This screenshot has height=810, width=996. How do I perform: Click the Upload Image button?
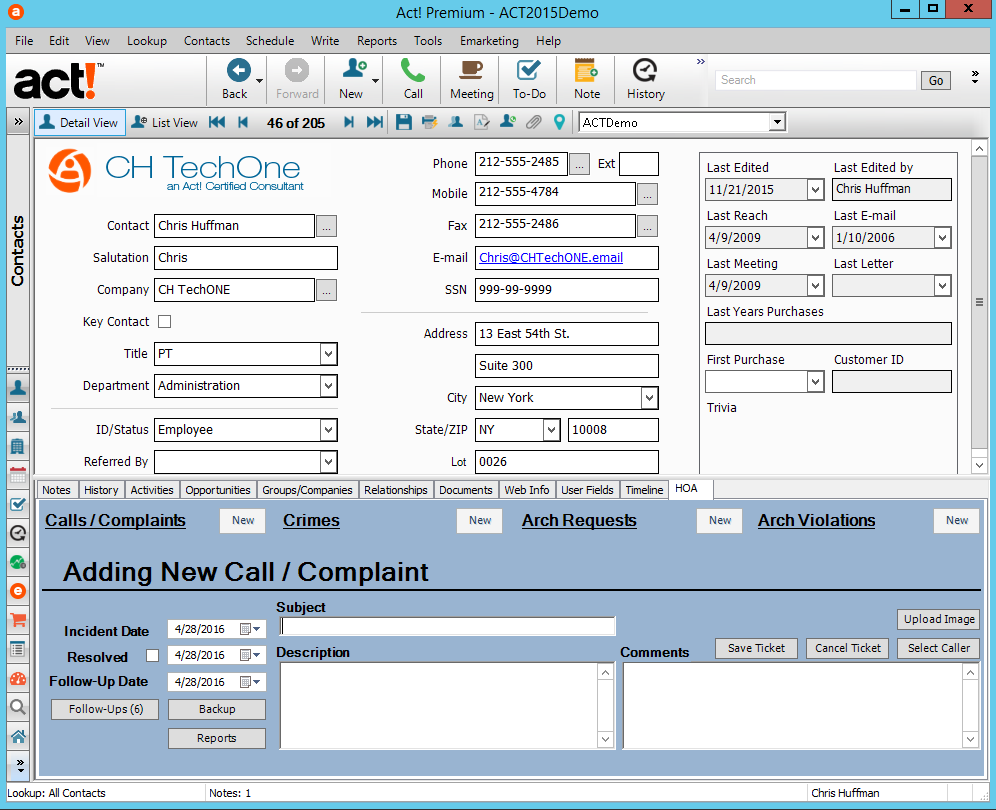coord(939,619)
